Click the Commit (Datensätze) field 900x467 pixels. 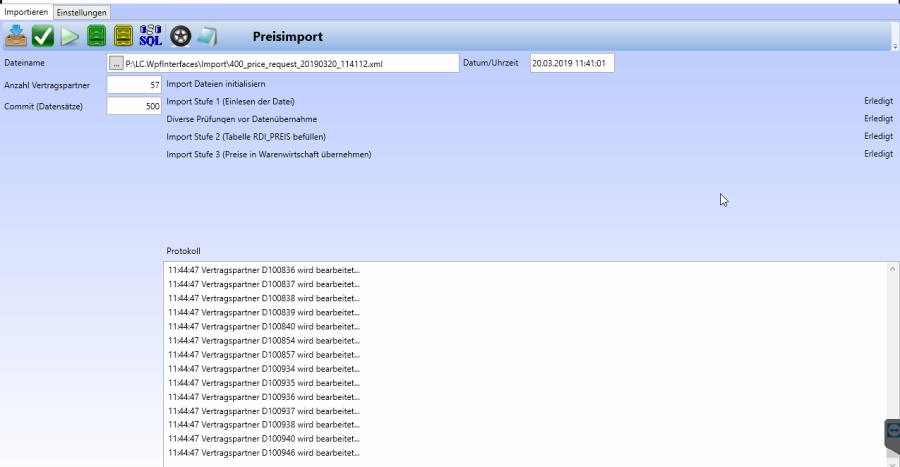coord(134,106)
